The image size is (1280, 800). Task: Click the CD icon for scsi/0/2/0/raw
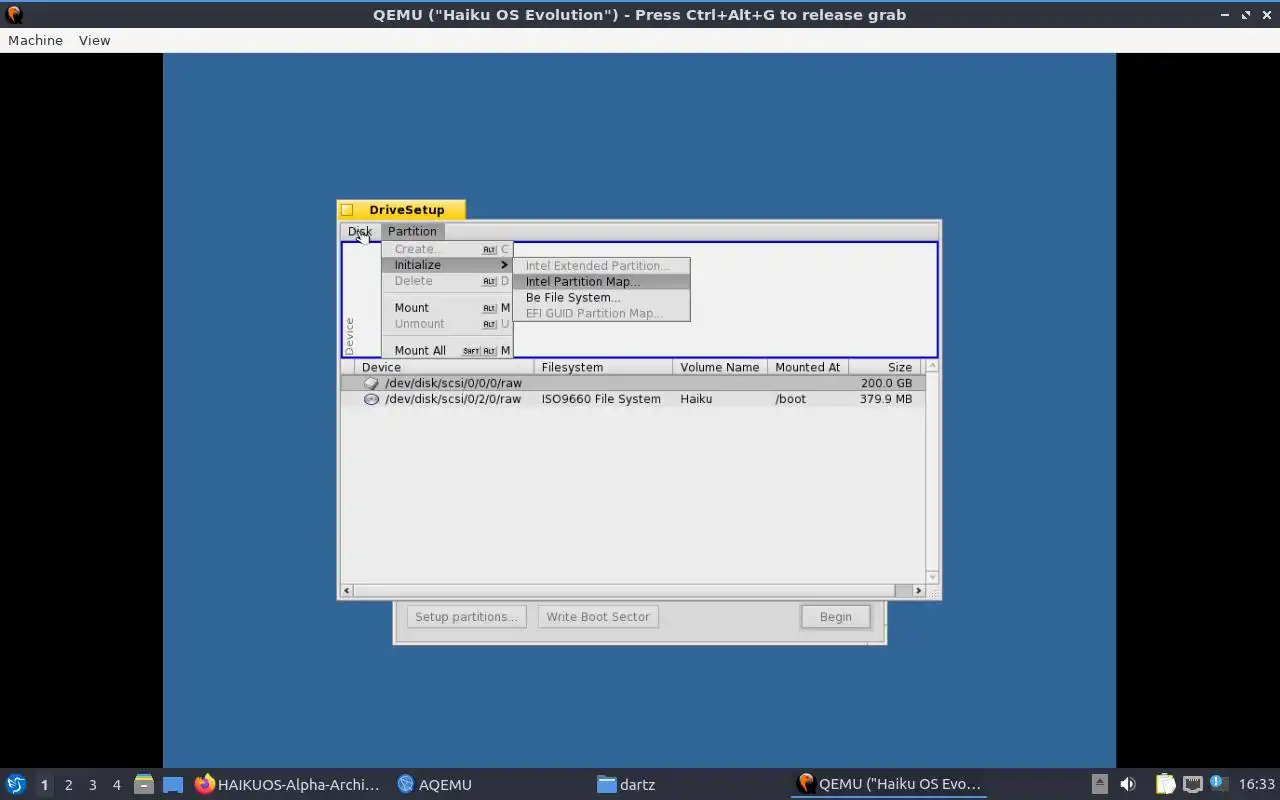pos(371,399)
